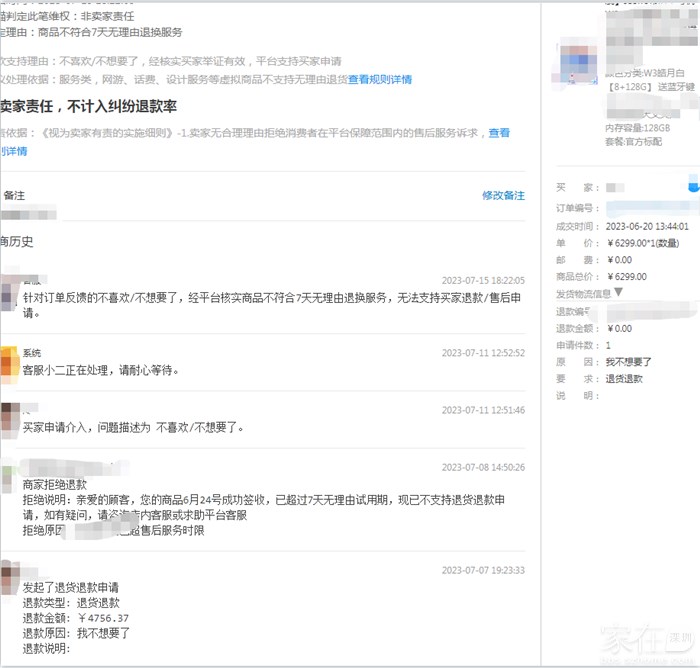This screenshot has height=668, width=700.
Task: Click the down triangle beside 发货物流信息
Action: (x=619, y=293)
